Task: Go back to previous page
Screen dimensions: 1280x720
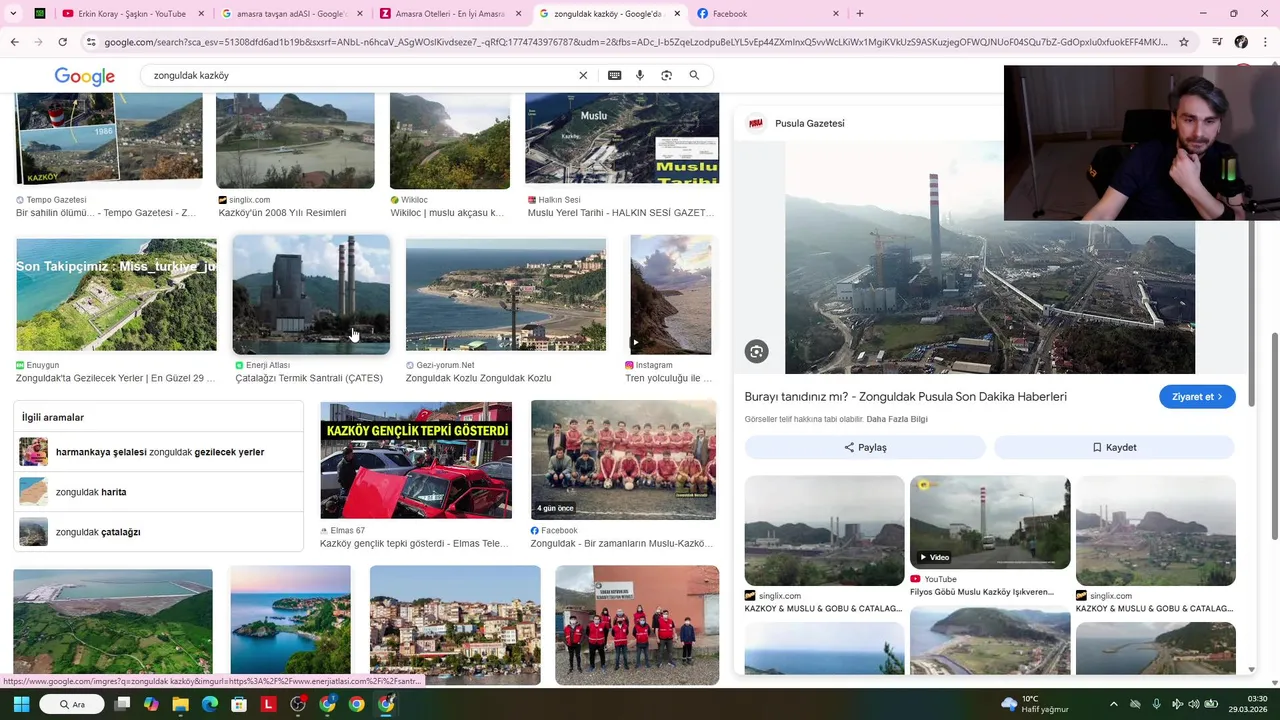Action: tap(14, 42)
